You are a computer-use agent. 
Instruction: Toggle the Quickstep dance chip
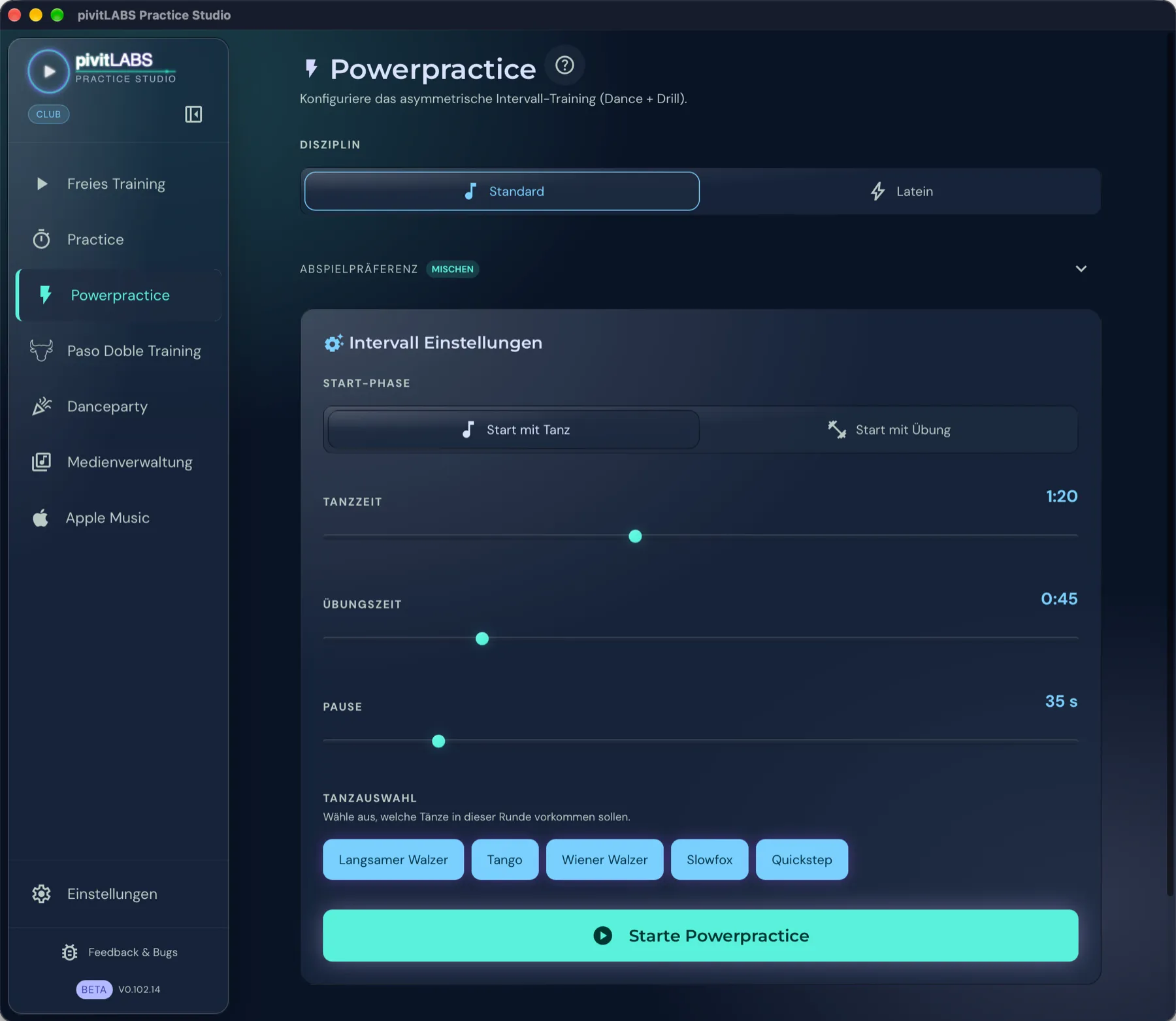coord(802,860)
